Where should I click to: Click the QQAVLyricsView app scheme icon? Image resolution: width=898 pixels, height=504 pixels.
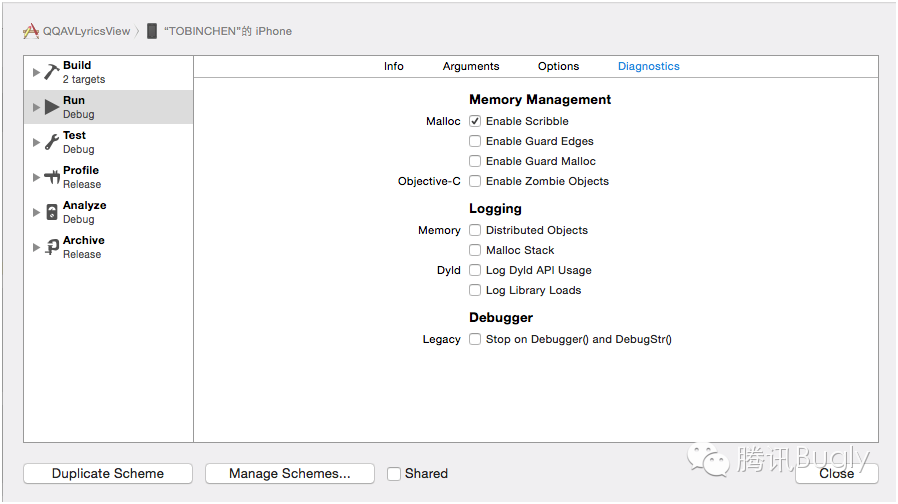[31, 31]
